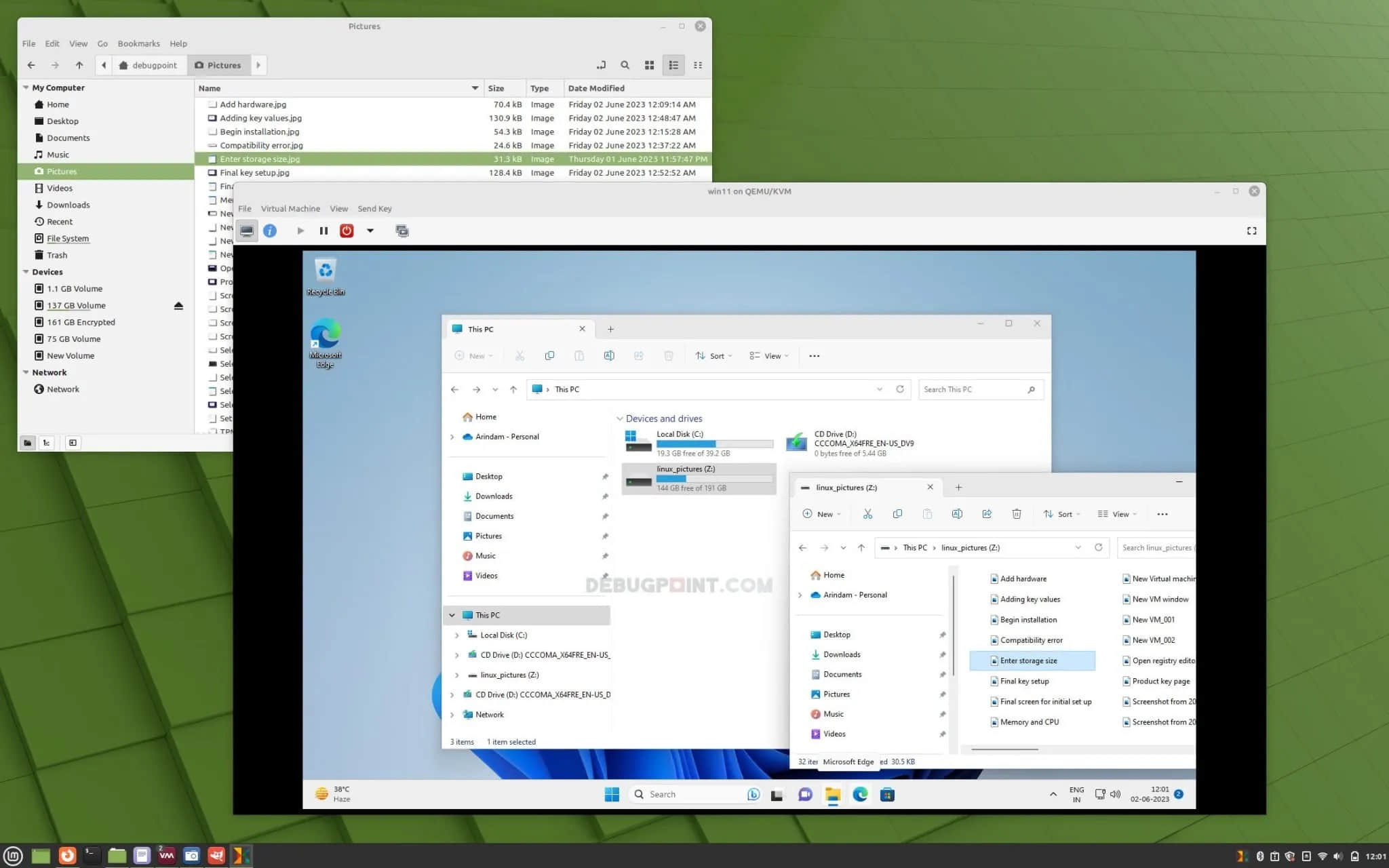The width and height of the screenshot is (1389, 868).
Task: Click the Trash icon in Nautilus sidebar
Action: (x=56, y=254)
